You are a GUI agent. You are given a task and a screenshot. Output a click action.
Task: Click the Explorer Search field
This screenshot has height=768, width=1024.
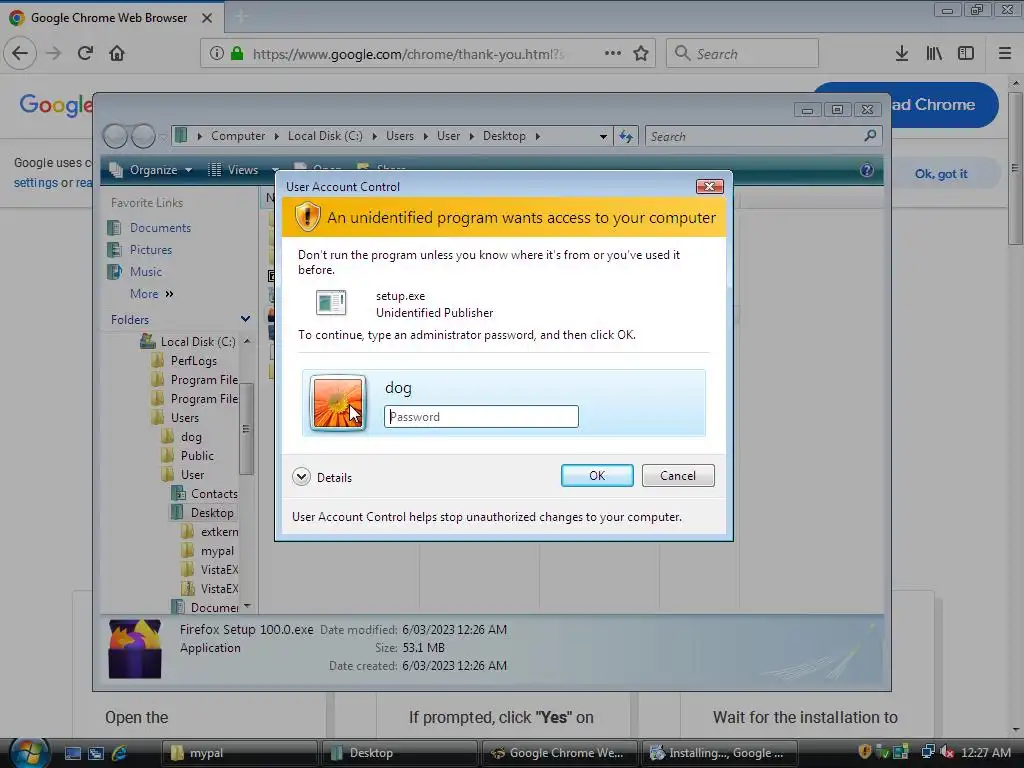pyautogui.click(x=763, y=136)
